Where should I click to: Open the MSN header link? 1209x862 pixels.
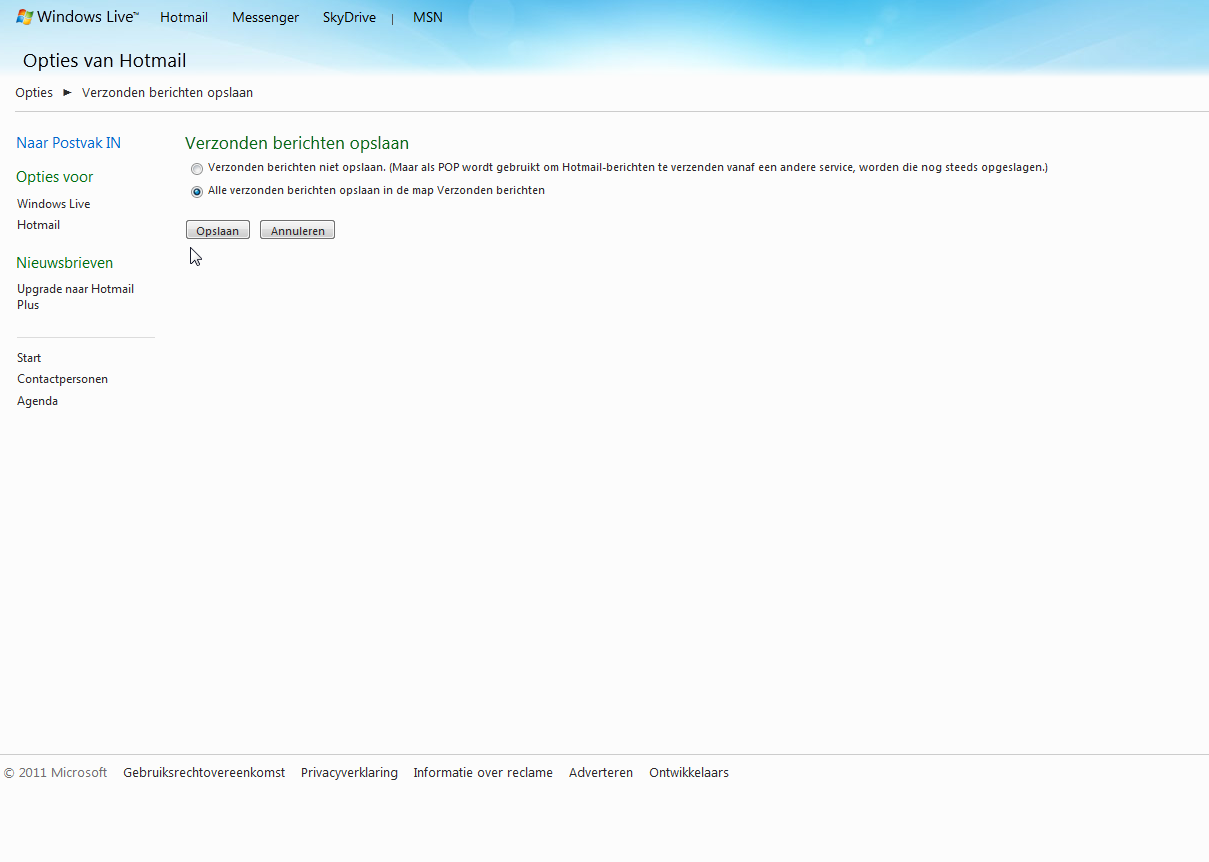point(427,17)
